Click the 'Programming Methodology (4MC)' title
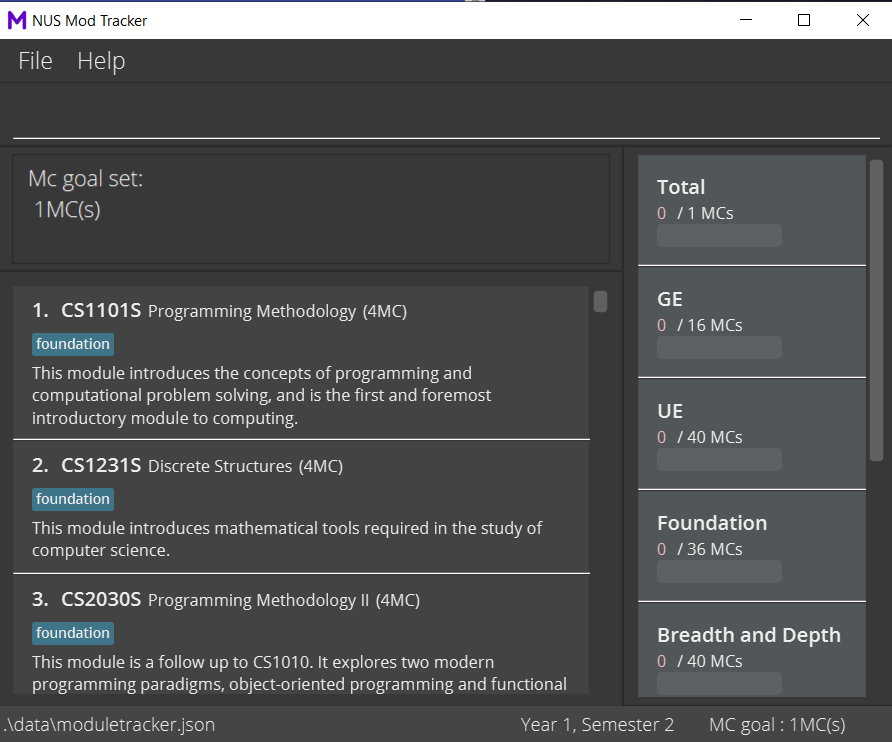Viewport: 892px width, 742px height. point(278,311)
